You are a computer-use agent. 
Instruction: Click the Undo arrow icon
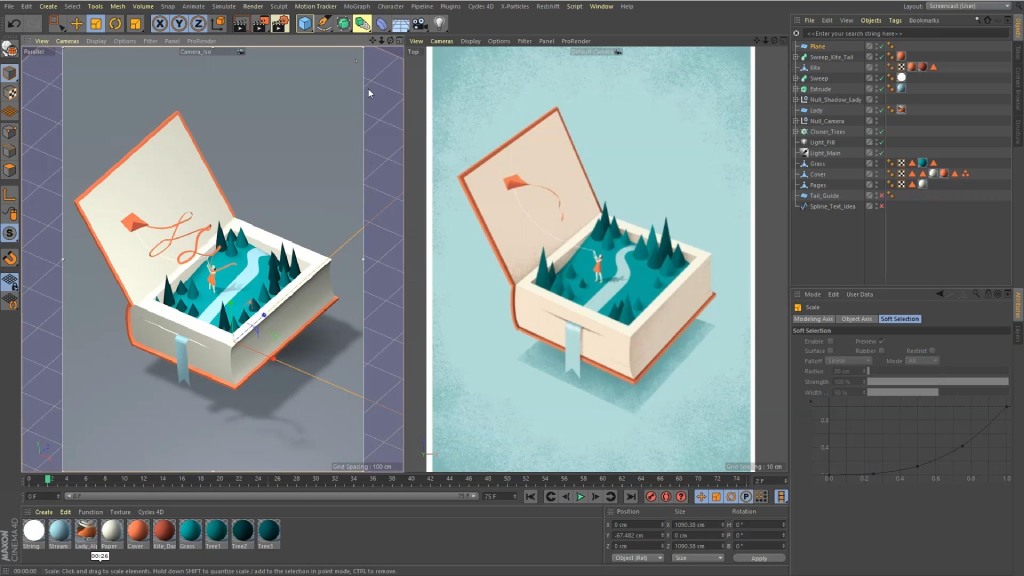point(13,23)
